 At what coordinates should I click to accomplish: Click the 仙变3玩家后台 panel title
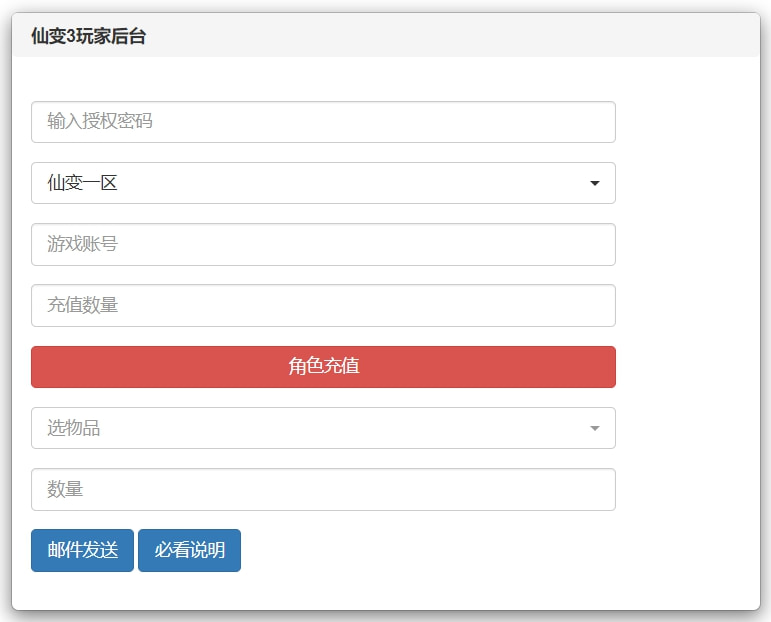pyautogui.click(x=89, y=36)
